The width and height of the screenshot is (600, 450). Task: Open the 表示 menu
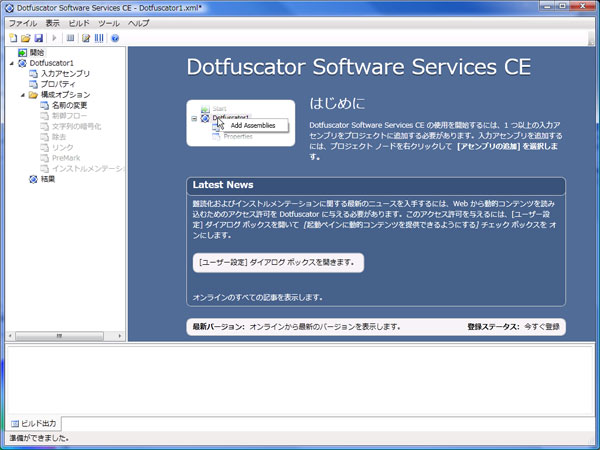[x=52, y=23]
